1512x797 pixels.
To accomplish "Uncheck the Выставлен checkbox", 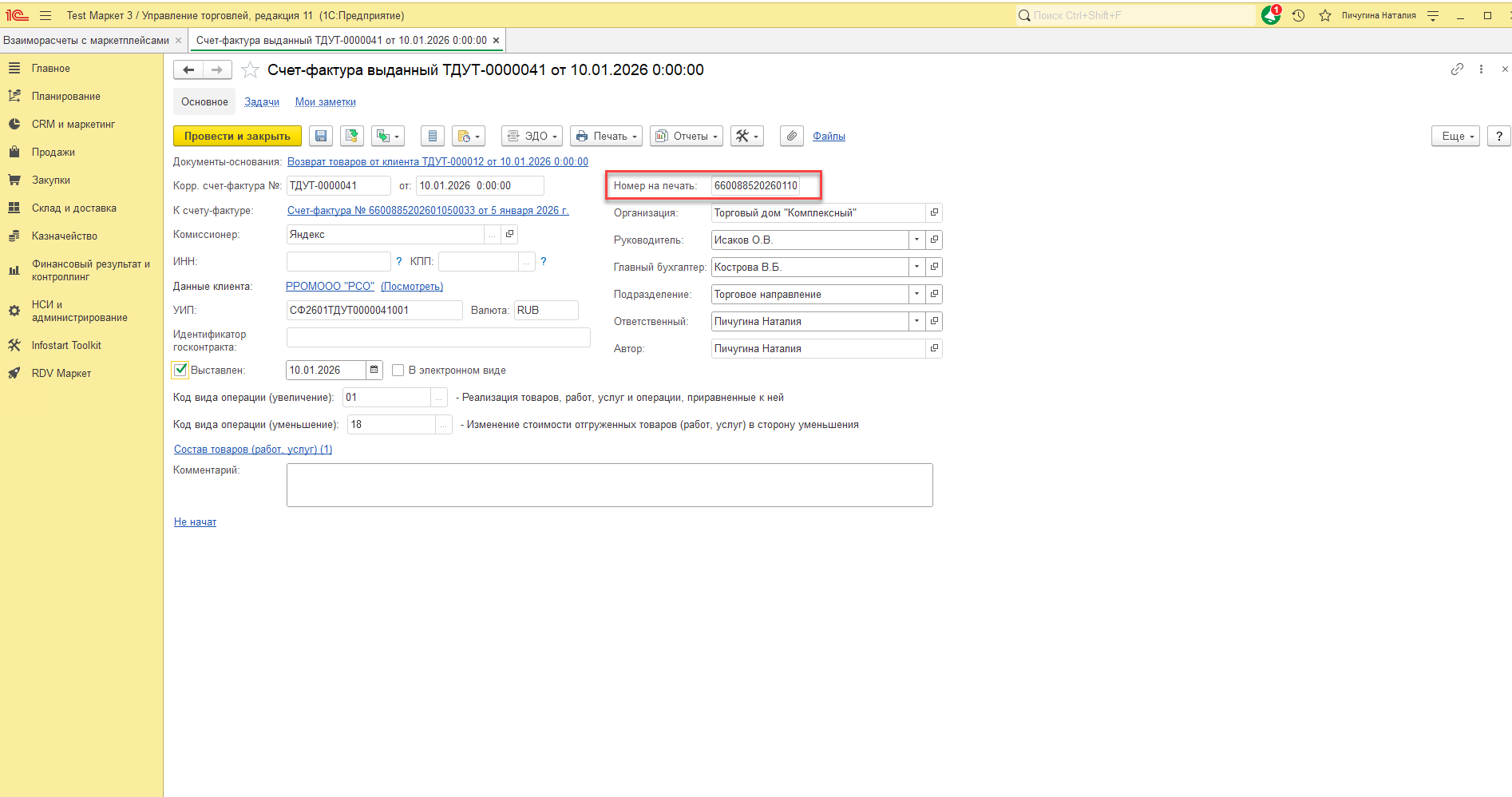I will point(180,370).
